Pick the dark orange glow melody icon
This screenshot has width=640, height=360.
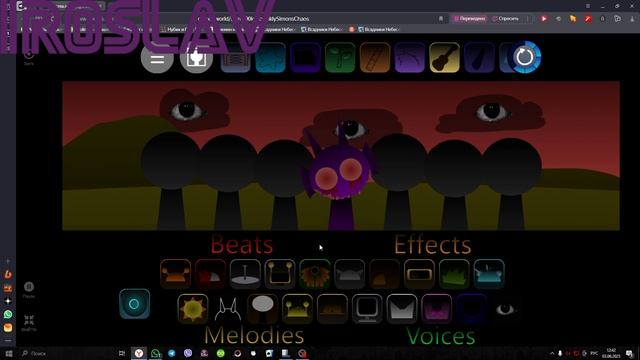[x=332, y=309]
